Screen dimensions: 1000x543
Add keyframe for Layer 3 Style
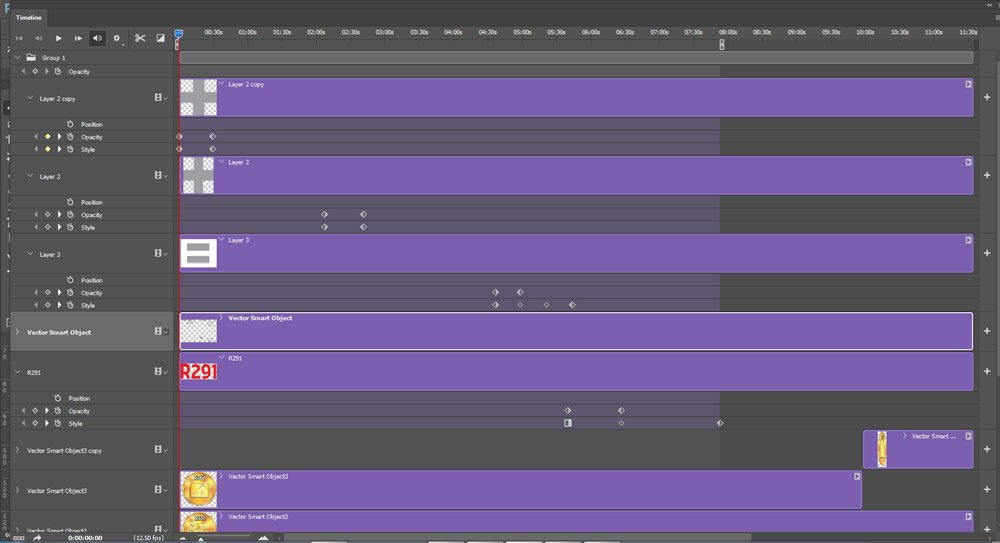click(48, 305)
